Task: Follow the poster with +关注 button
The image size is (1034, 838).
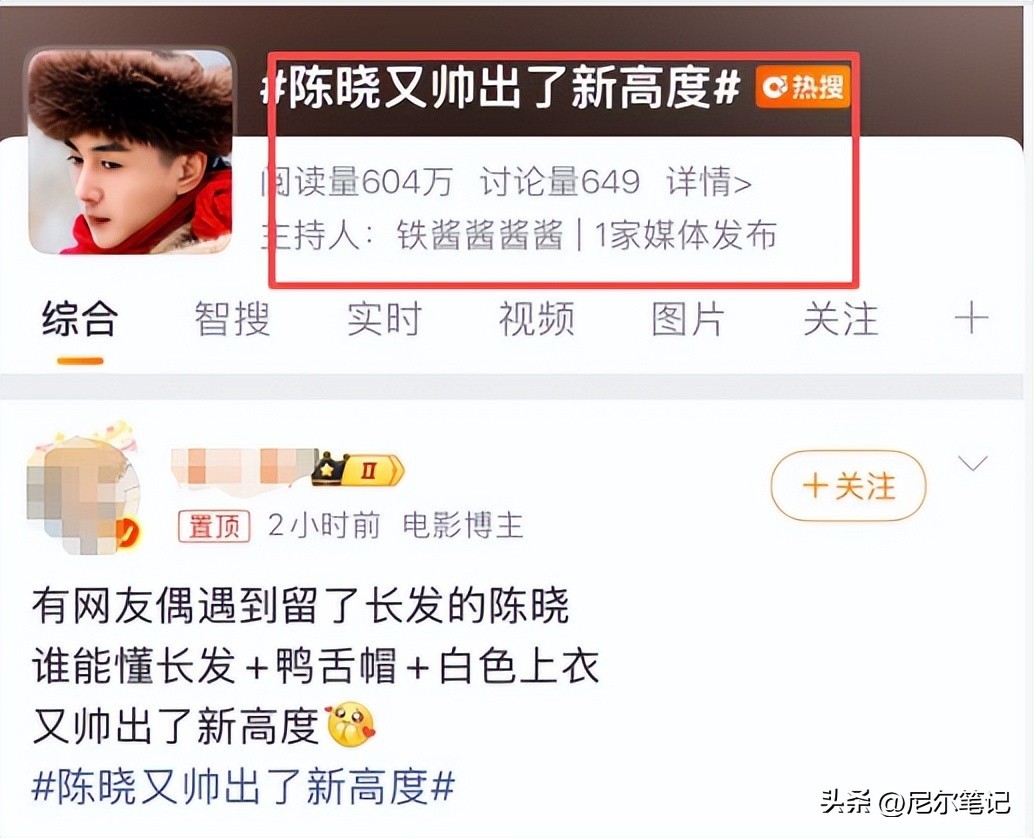Action: pos(849,486)
